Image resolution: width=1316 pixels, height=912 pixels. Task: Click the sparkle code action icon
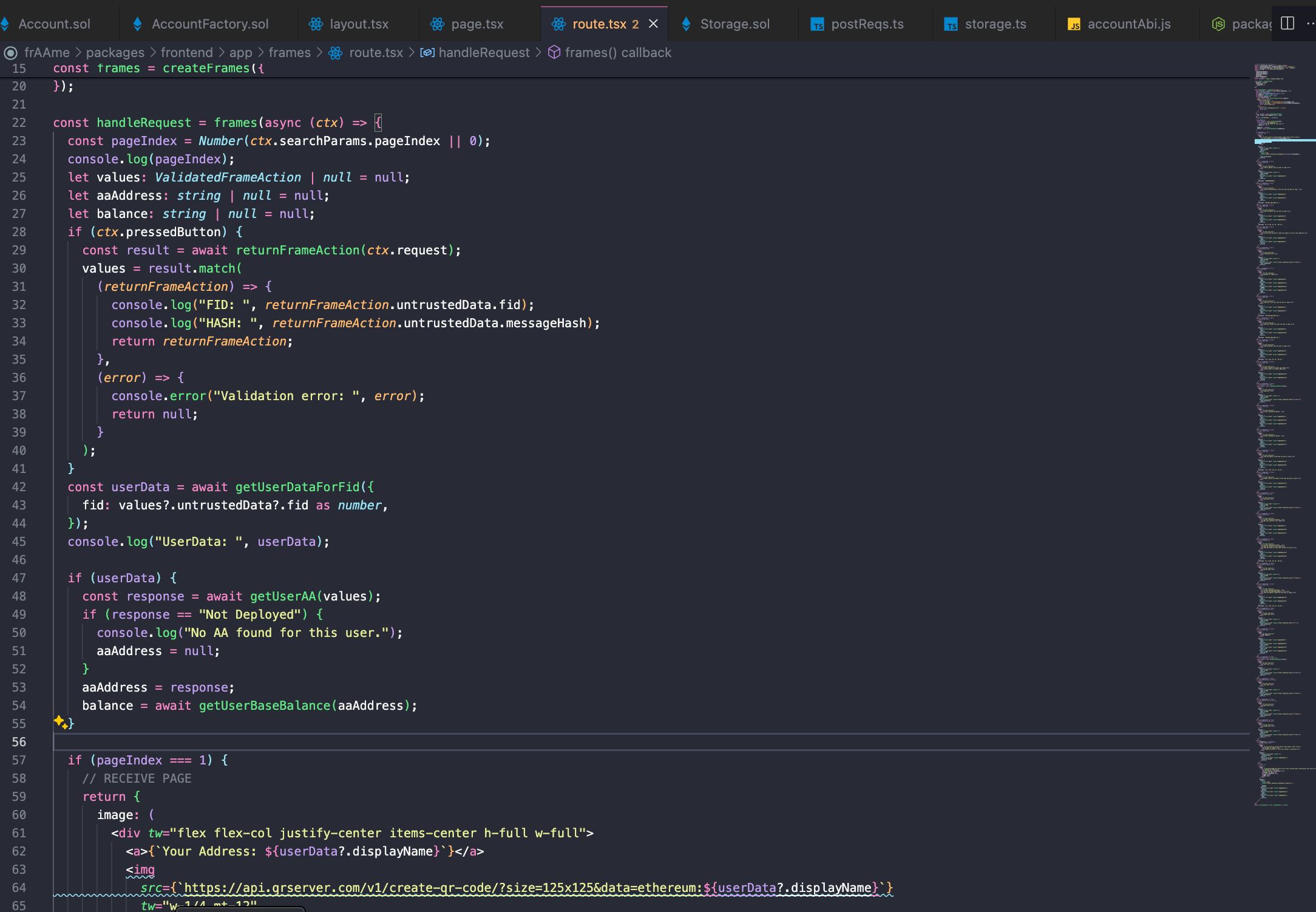point(60,721)
